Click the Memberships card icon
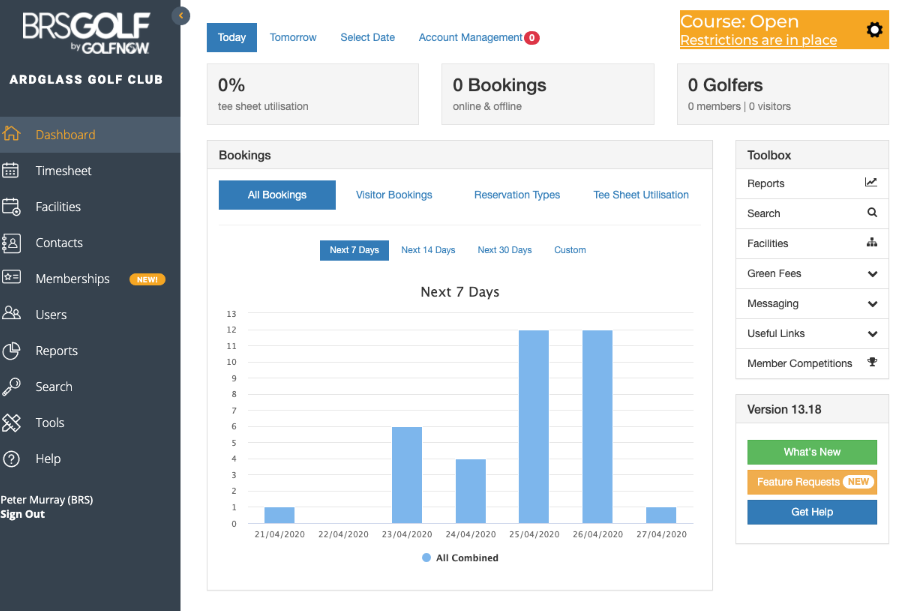The width and height of the screenshot is (899, 611). click(x=11, y=277)
